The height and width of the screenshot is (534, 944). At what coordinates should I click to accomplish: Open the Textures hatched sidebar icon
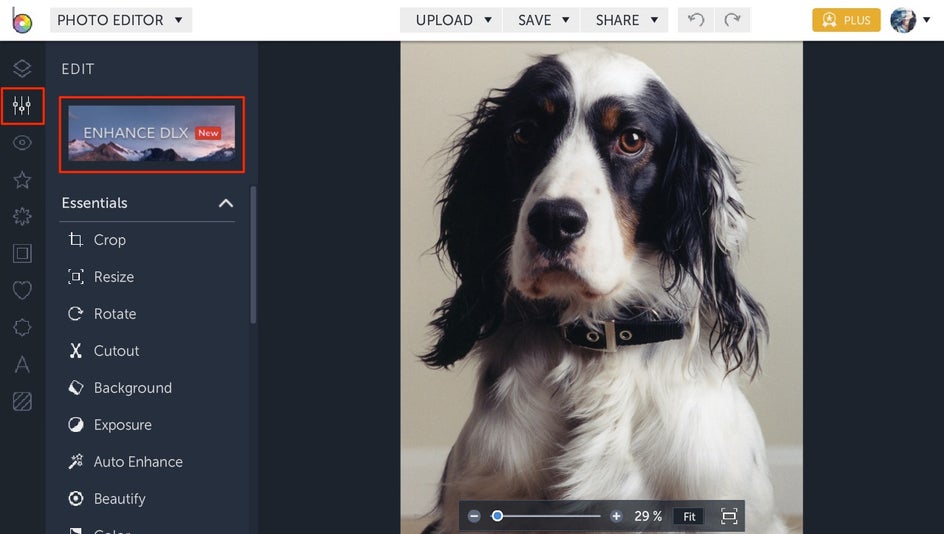click(x=22, y=401)
